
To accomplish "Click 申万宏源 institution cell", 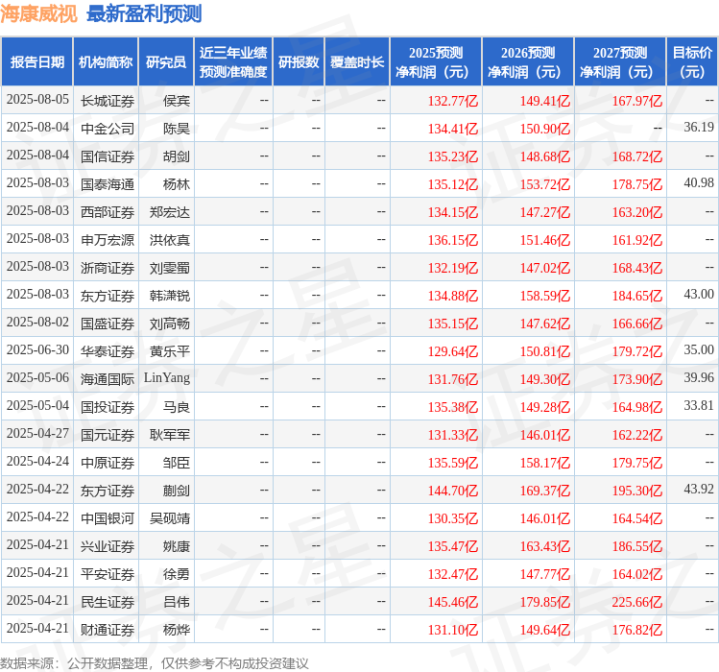I will coord(107,240).
